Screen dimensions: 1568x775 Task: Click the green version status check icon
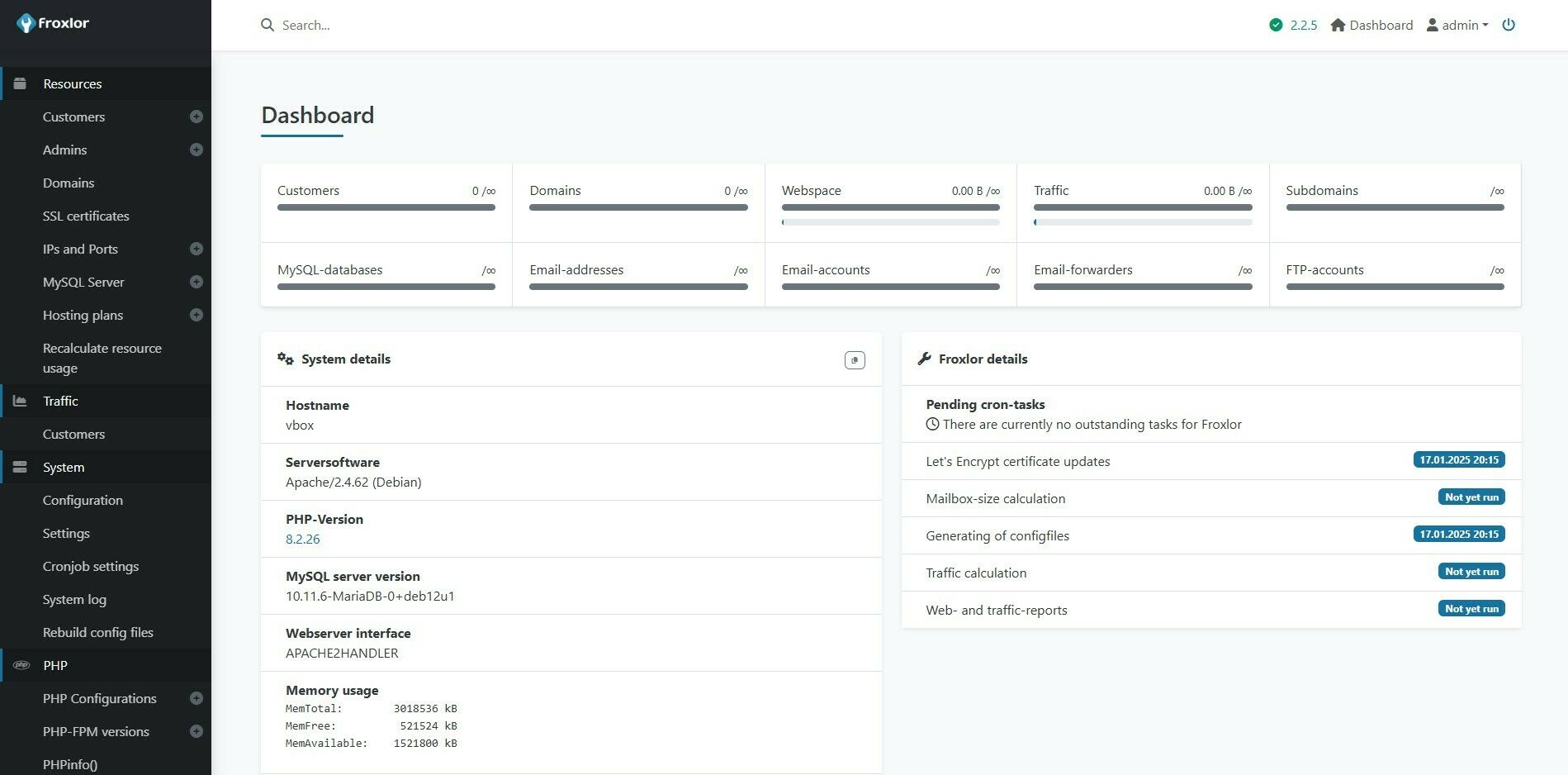tap(1276, 25)
